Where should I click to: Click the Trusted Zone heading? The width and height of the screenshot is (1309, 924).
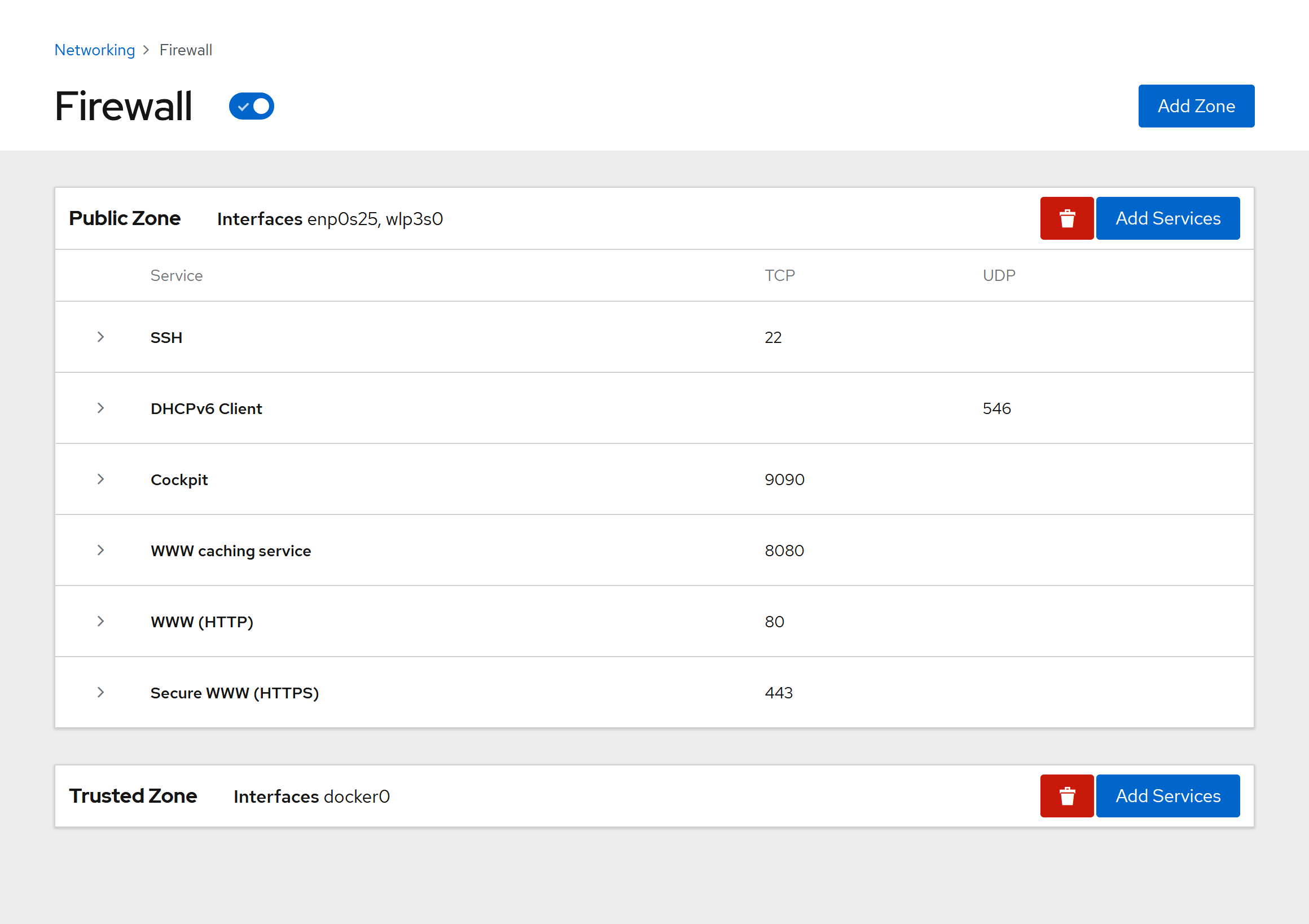point(133,796)
